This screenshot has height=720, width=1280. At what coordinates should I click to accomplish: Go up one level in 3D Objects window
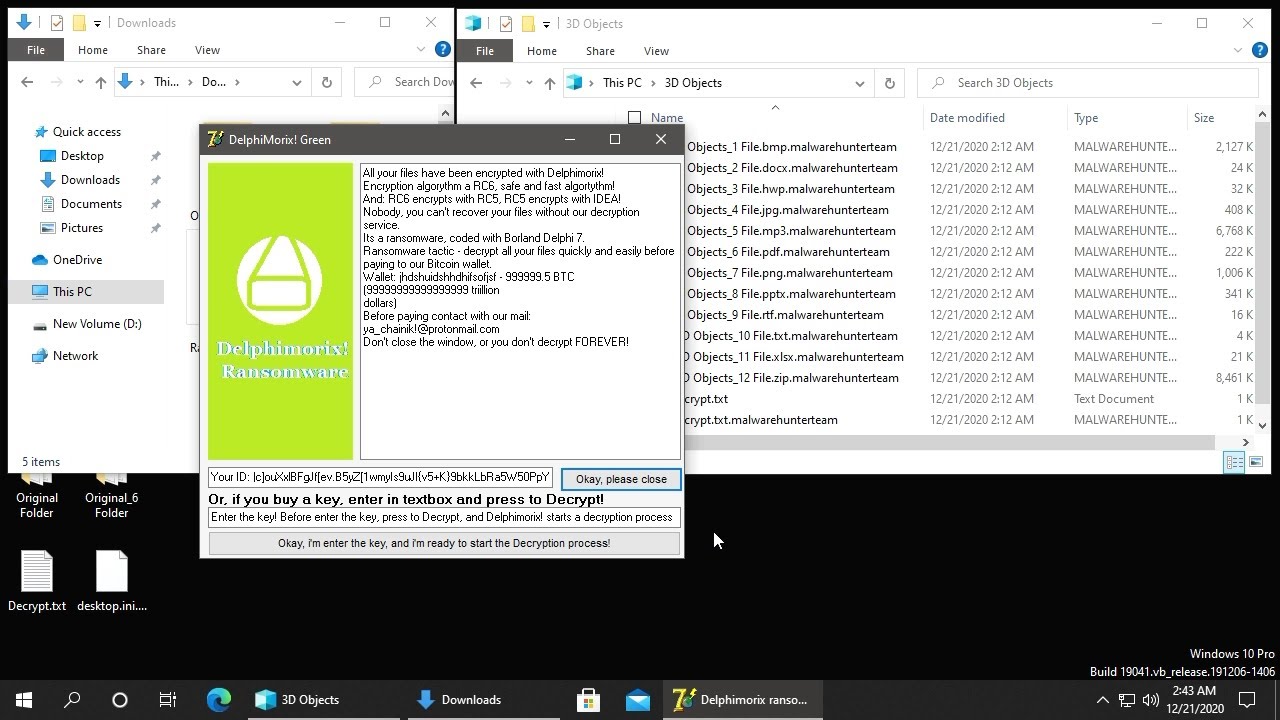549,83
